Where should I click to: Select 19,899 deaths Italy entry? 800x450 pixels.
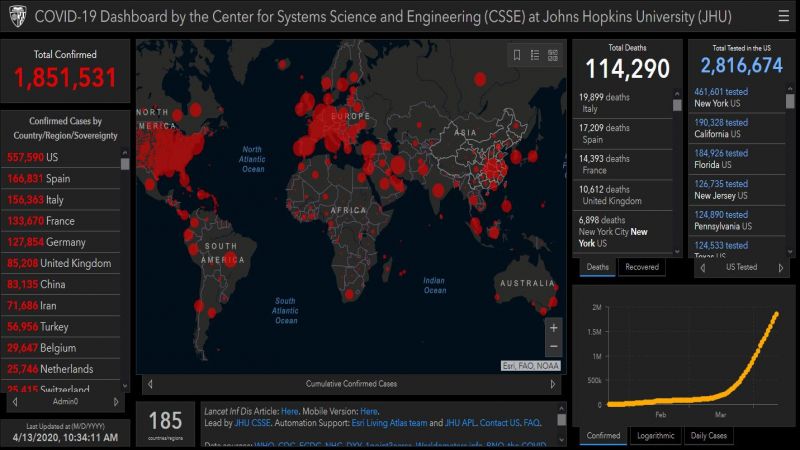point(623,103)
